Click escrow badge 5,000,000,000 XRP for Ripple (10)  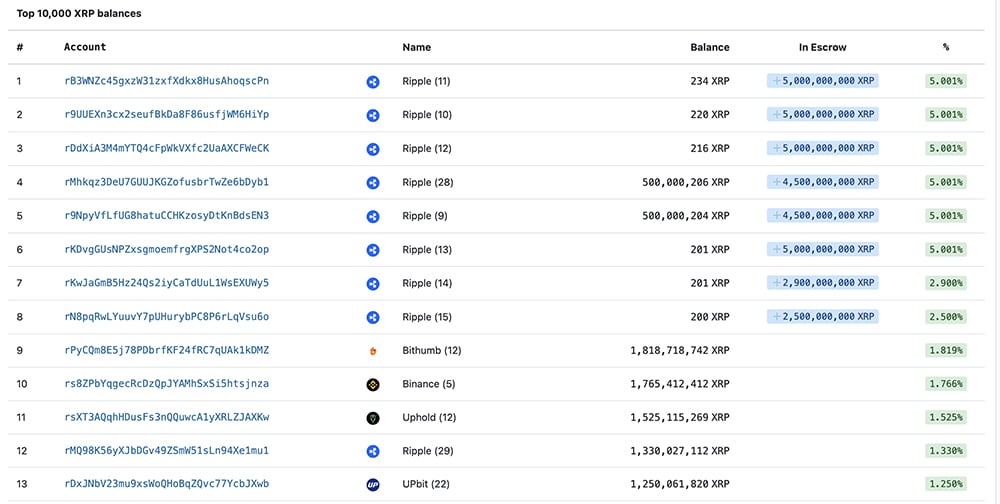(823, 114)
